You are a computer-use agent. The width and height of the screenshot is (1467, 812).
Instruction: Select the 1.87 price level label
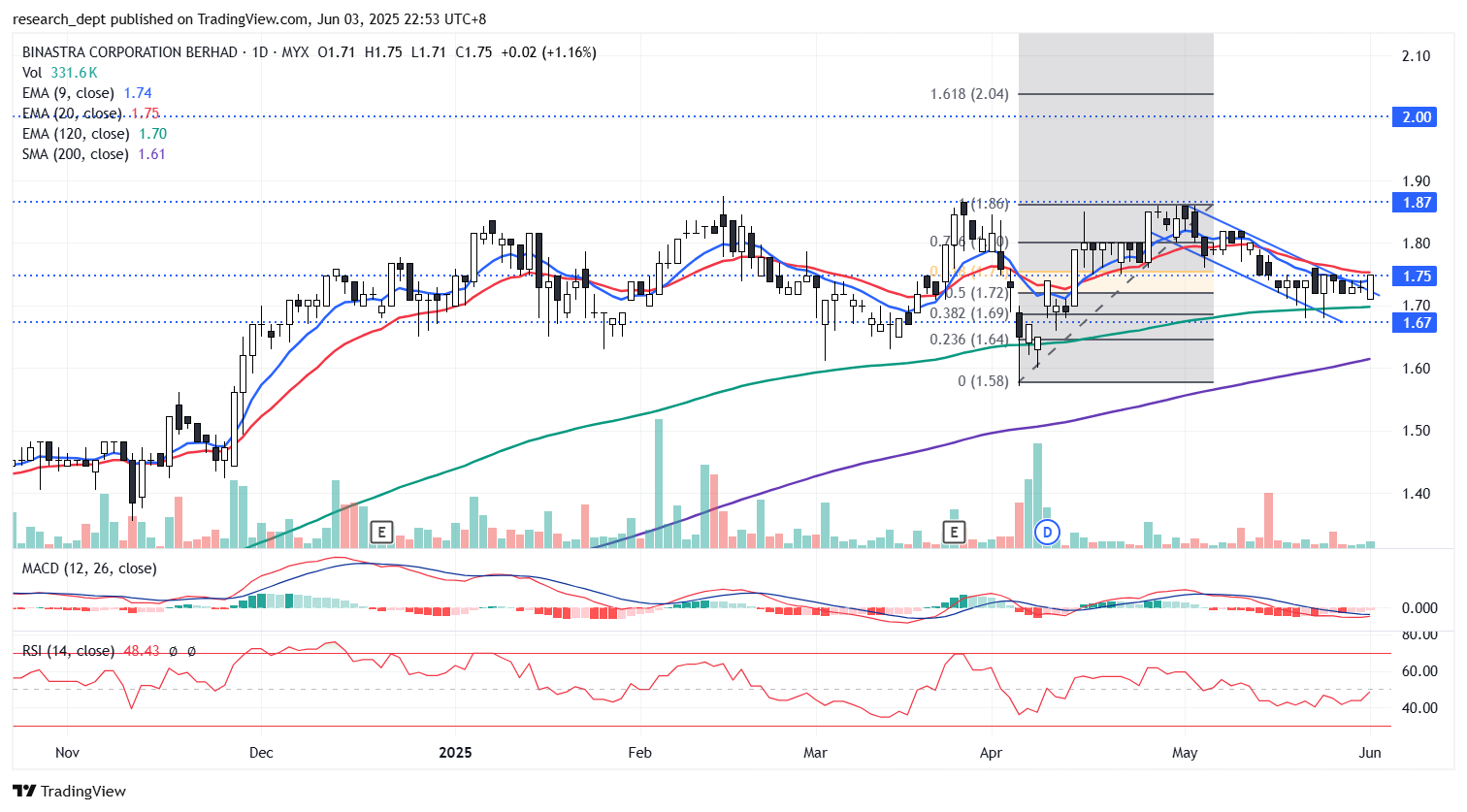1417,202
